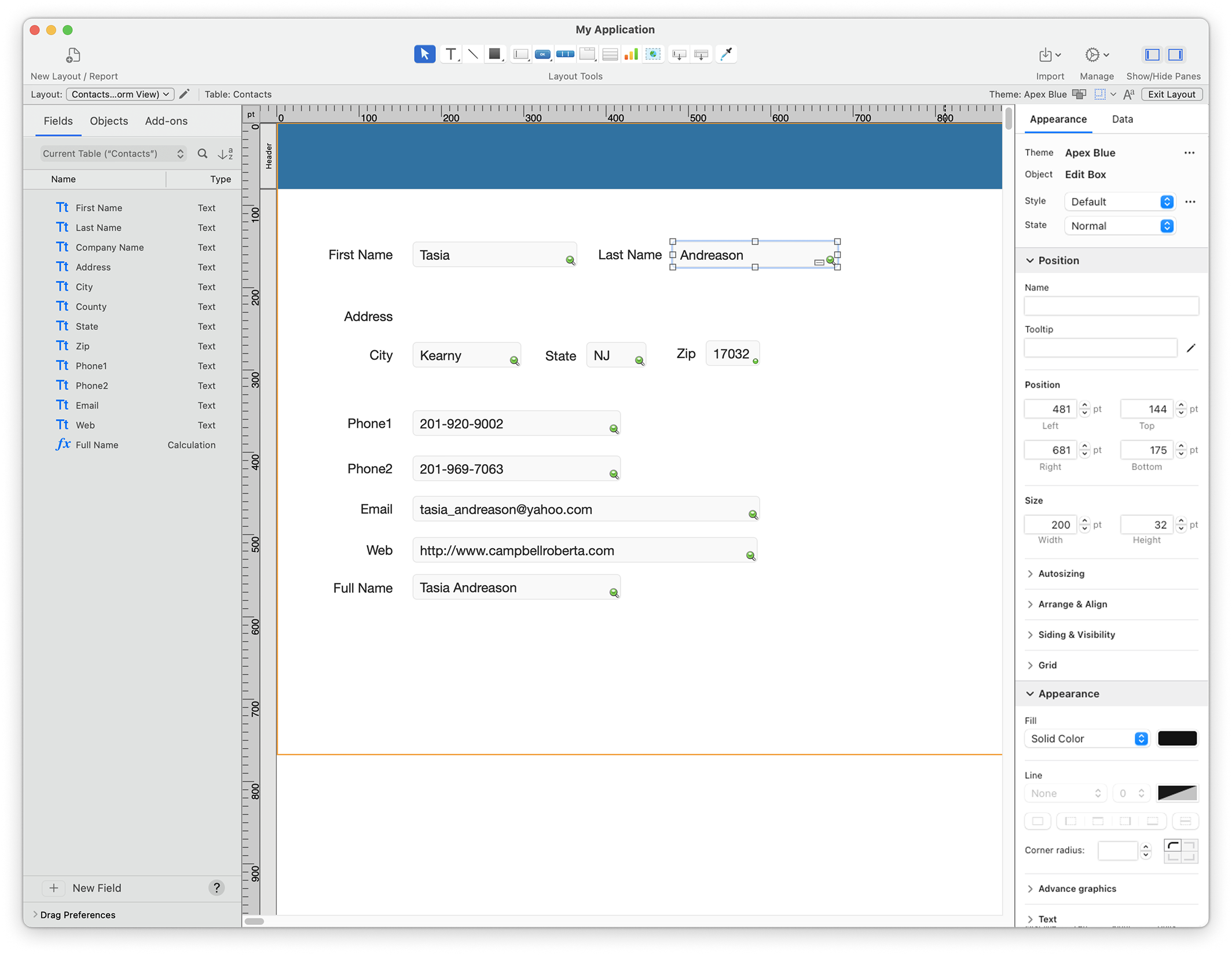Select the OK Button tool

point(542,54)
